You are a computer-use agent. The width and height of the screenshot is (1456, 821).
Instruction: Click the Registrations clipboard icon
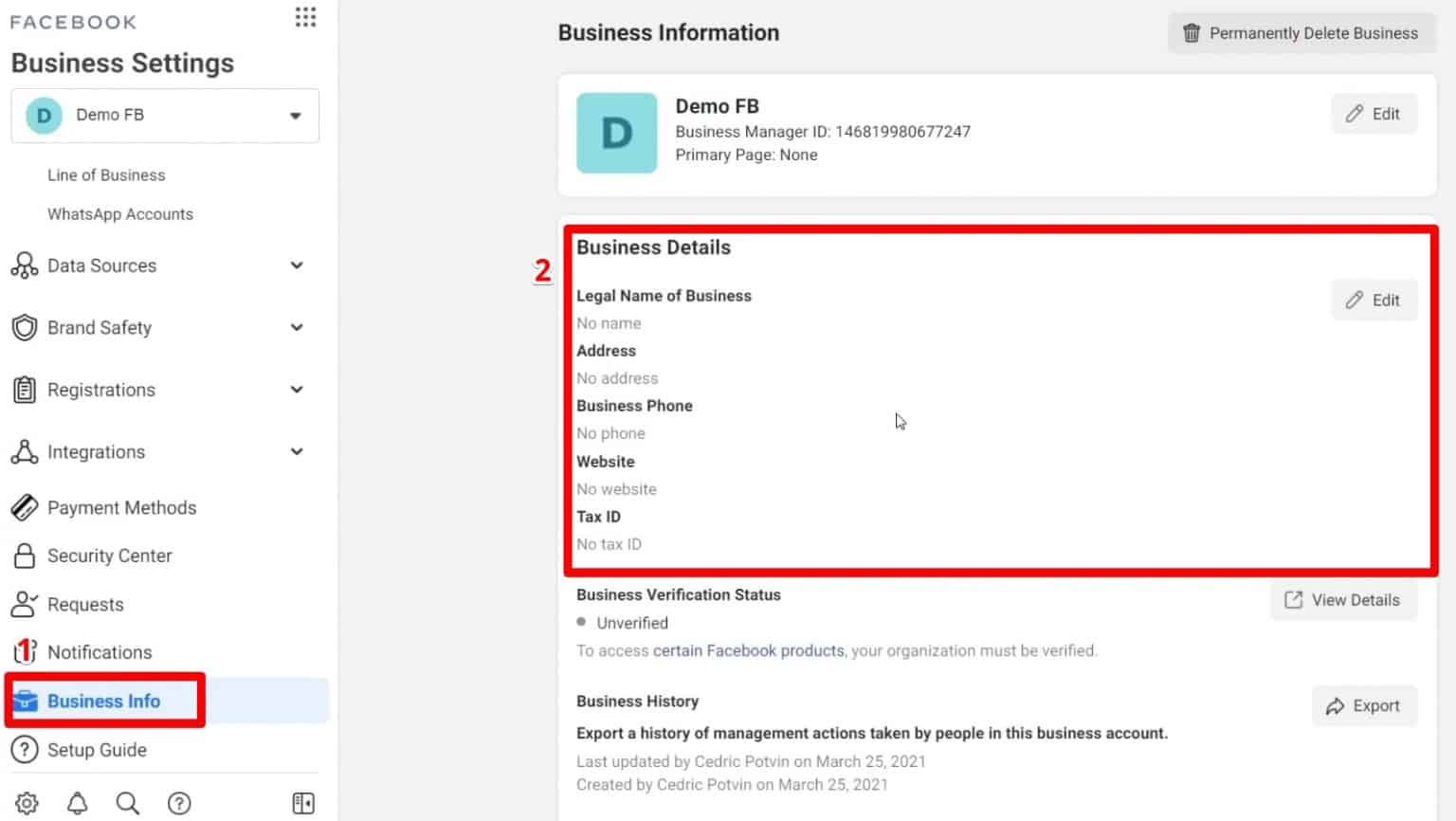(x=25, y=390)
